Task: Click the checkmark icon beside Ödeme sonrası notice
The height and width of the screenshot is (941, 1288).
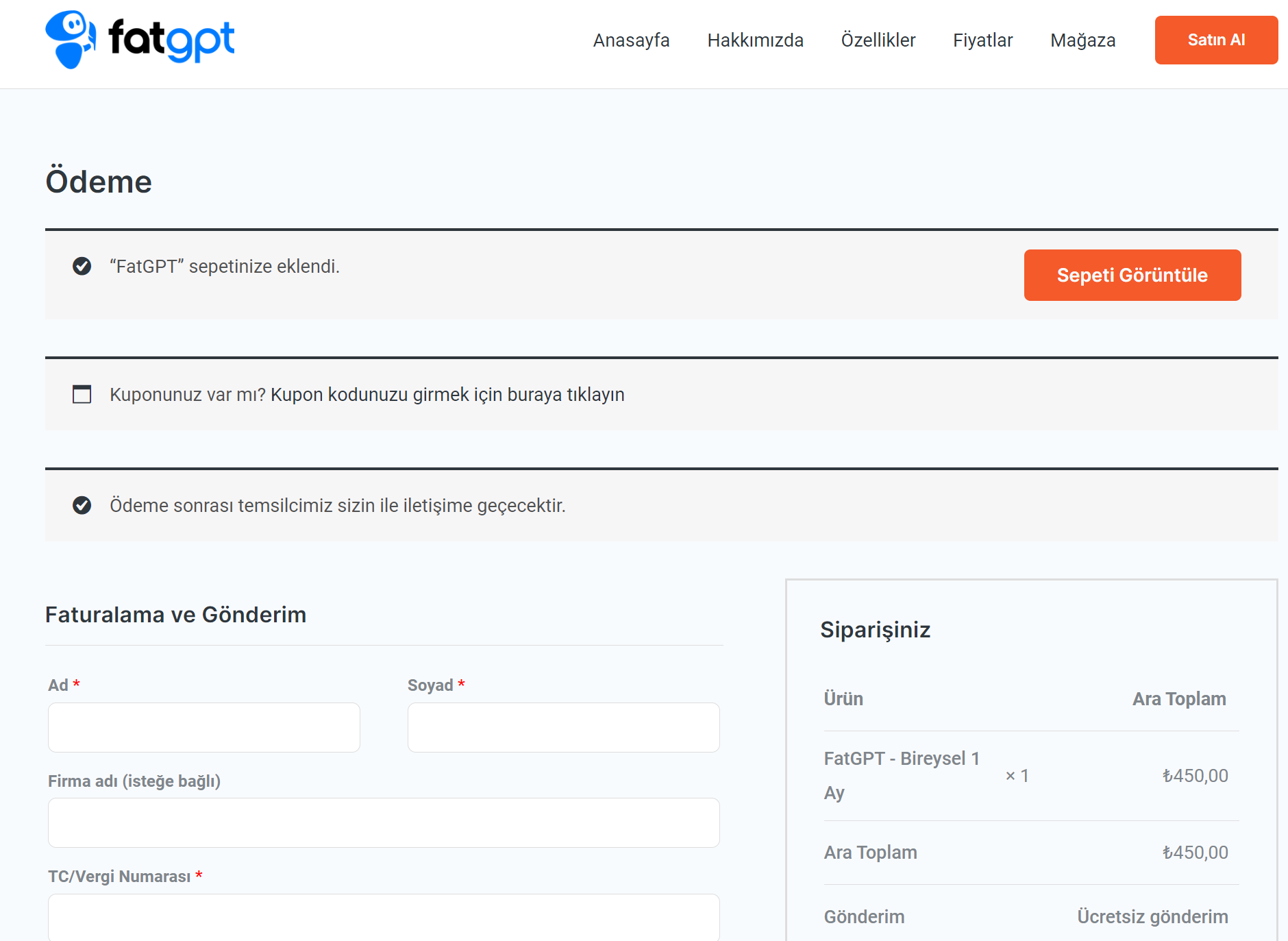Action: click(x=82, y=505)
